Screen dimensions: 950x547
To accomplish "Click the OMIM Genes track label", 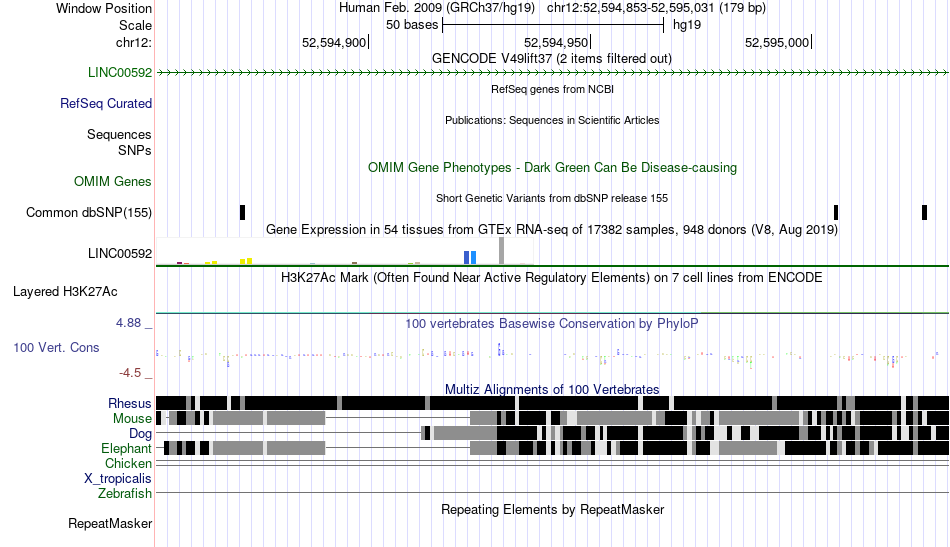I will (113, 182).
